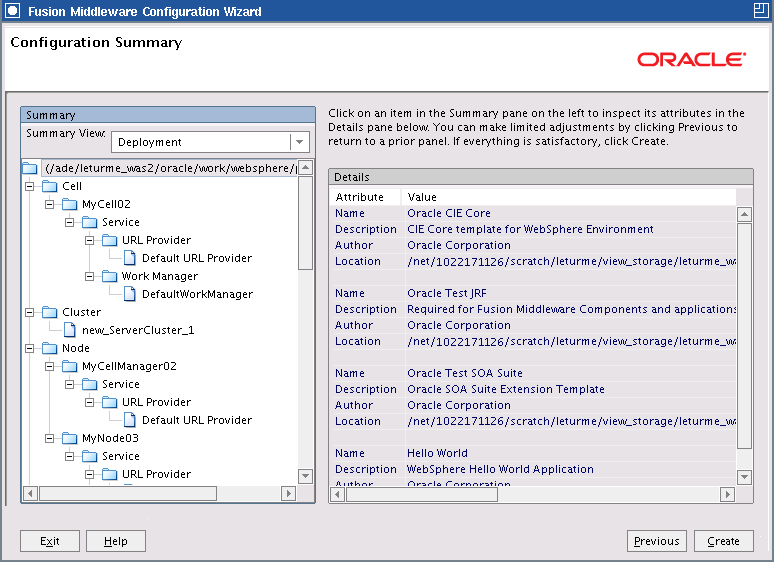Click the Attribute column header
The image size is (774, 562).
coord(365,197)
